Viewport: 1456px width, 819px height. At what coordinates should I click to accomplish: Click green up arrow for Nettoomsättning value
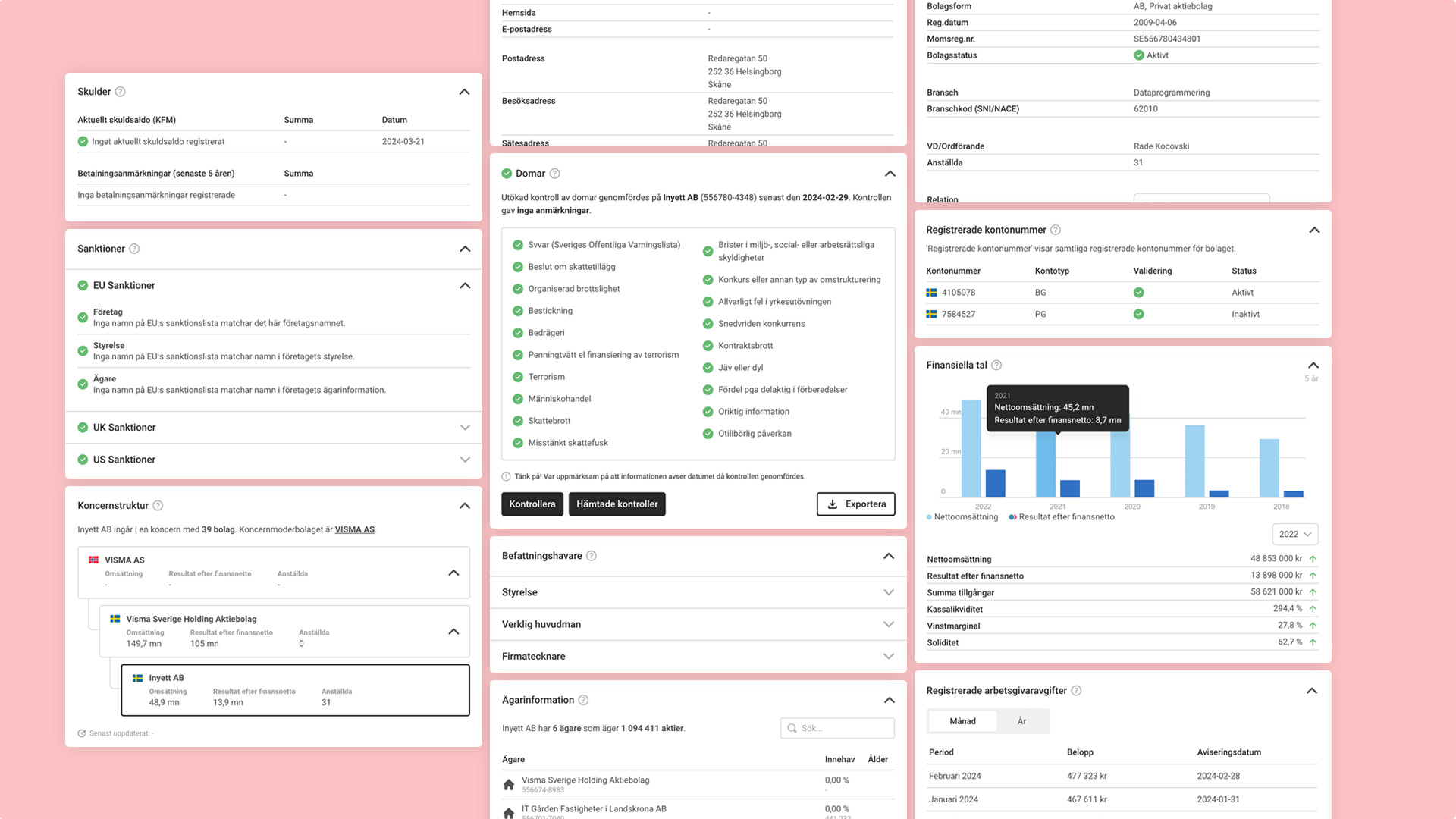1313,559
